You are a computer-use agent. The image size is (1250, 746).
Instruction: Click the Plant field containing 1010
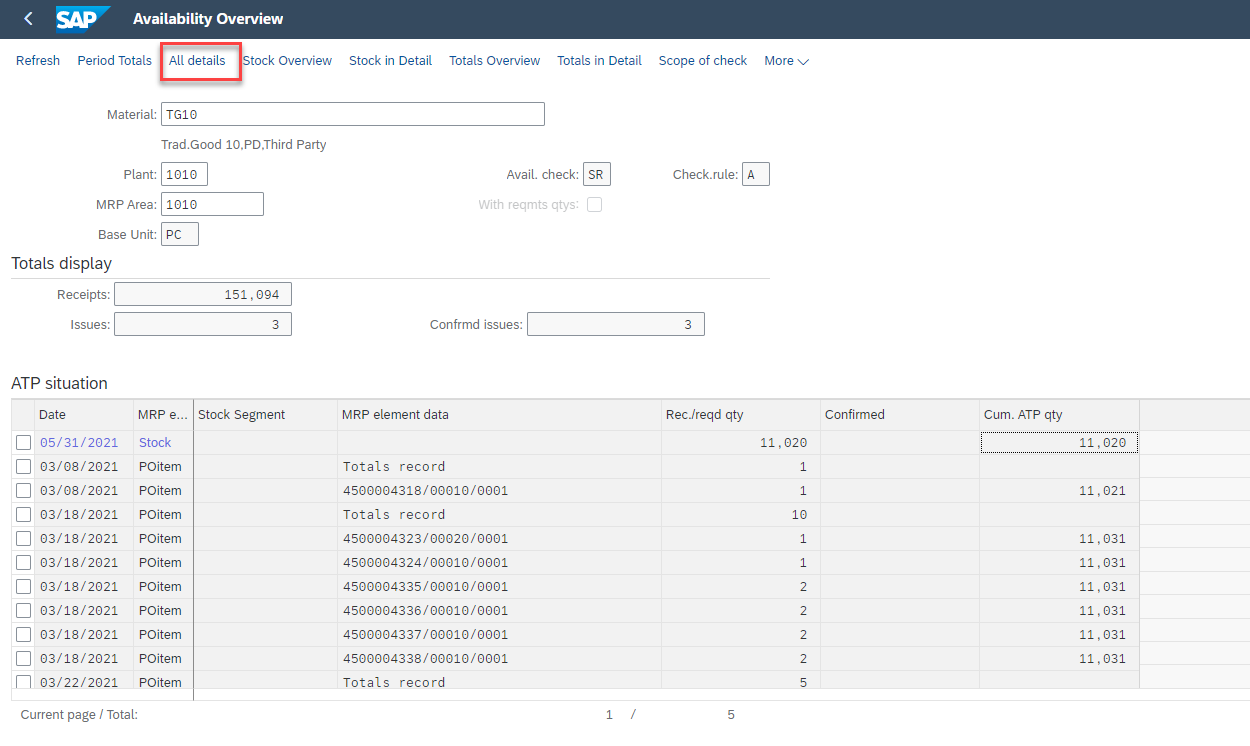[184, 173]
